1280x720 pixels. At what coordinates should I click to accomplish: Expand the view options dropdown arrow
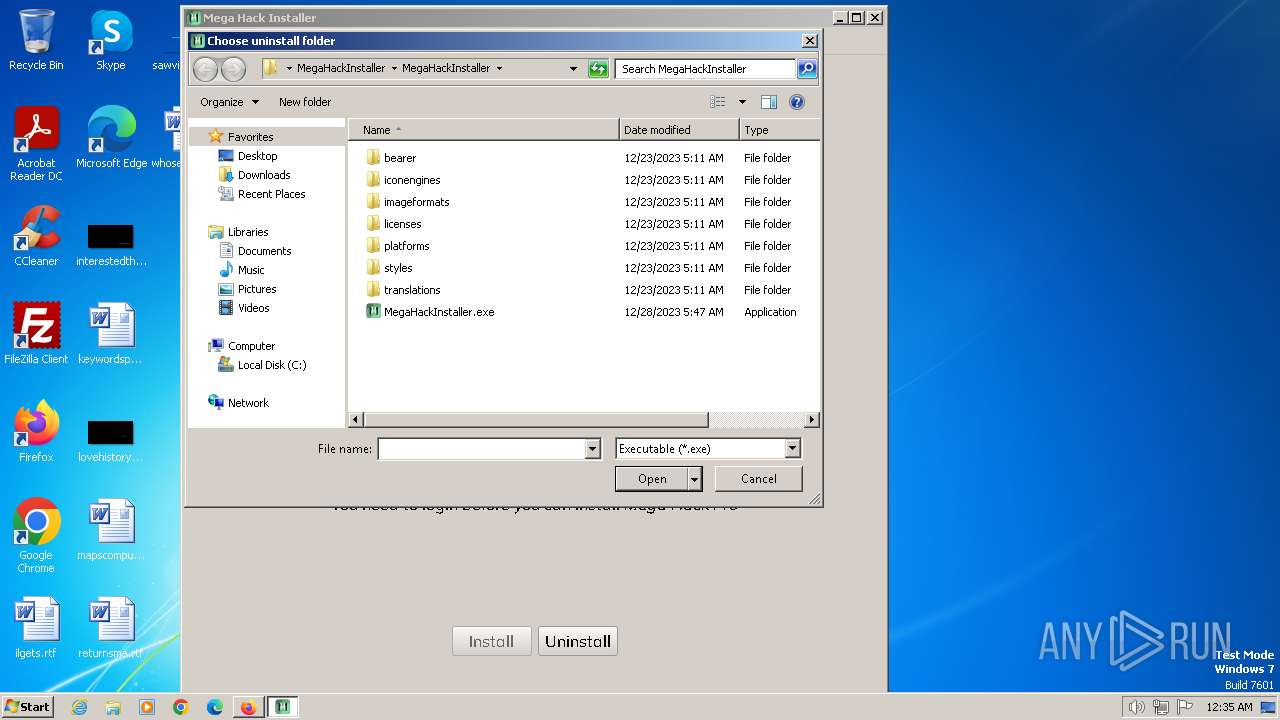(x=742, y=102)
